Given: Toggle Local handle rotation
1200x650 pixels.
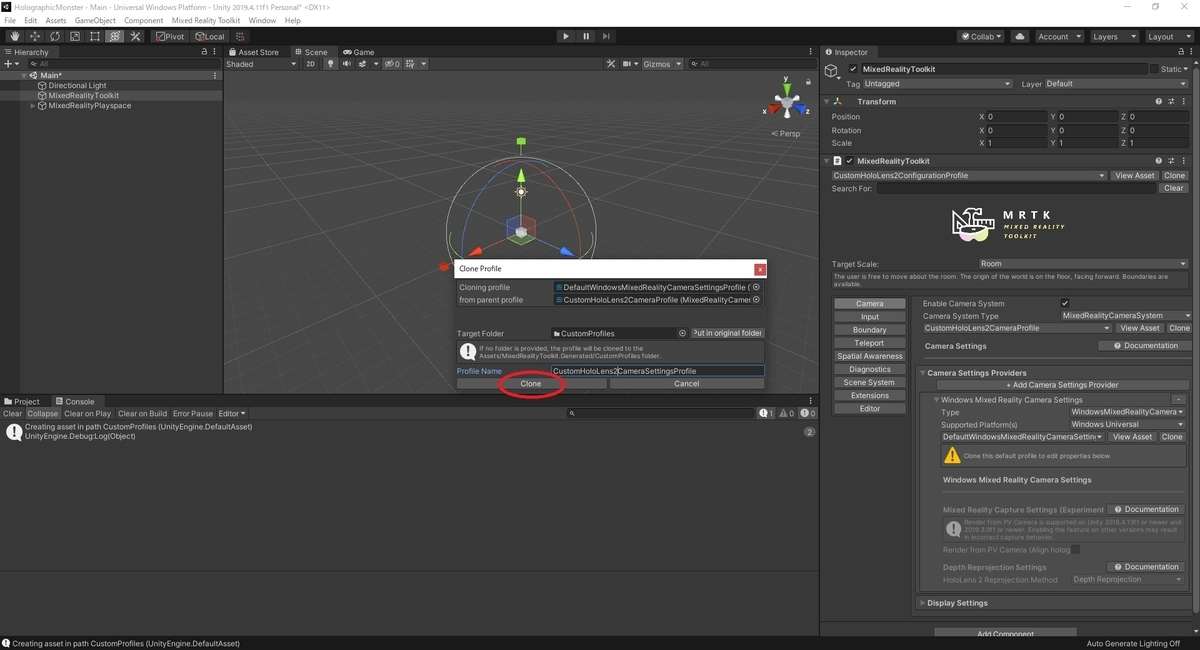Looking at the screenshot, I should 211,36.
